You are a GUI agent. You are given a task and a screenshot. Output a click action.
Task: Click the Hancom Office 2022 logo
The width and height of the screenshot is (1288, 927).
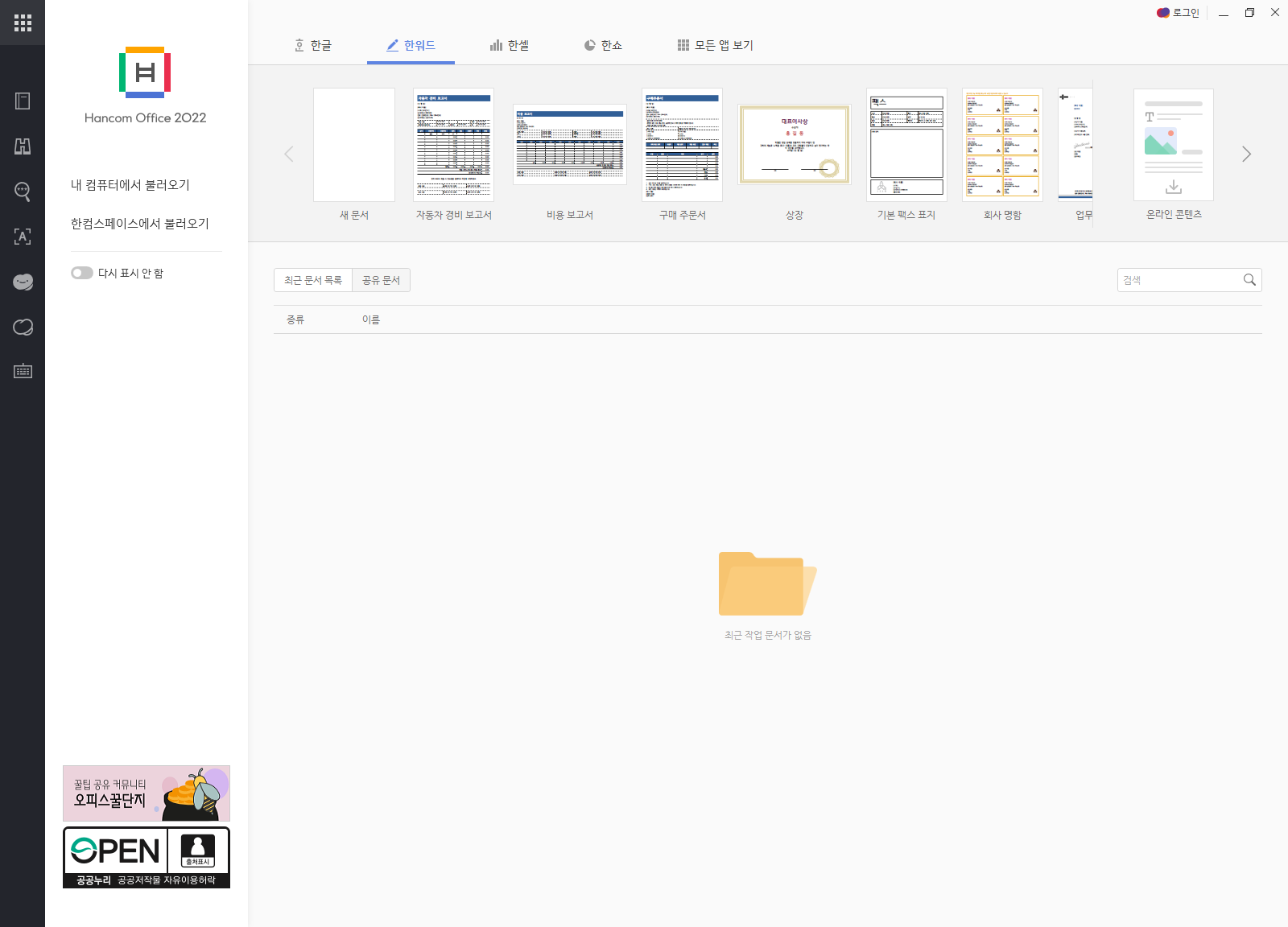(x=145, y=86)
